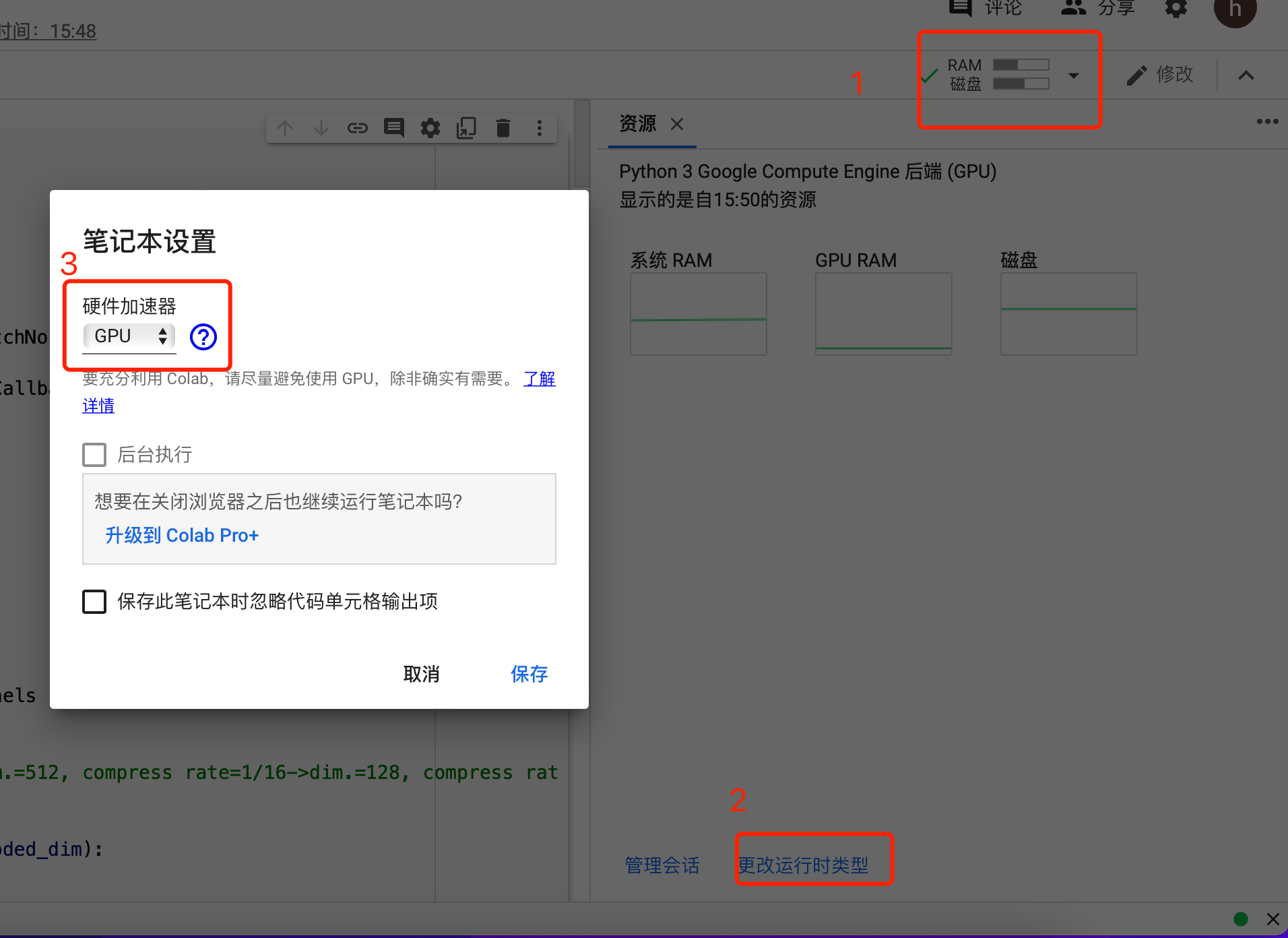Open the cell settings gear
The height and width of the screenshot is (938, 1288).
point(430,127)
